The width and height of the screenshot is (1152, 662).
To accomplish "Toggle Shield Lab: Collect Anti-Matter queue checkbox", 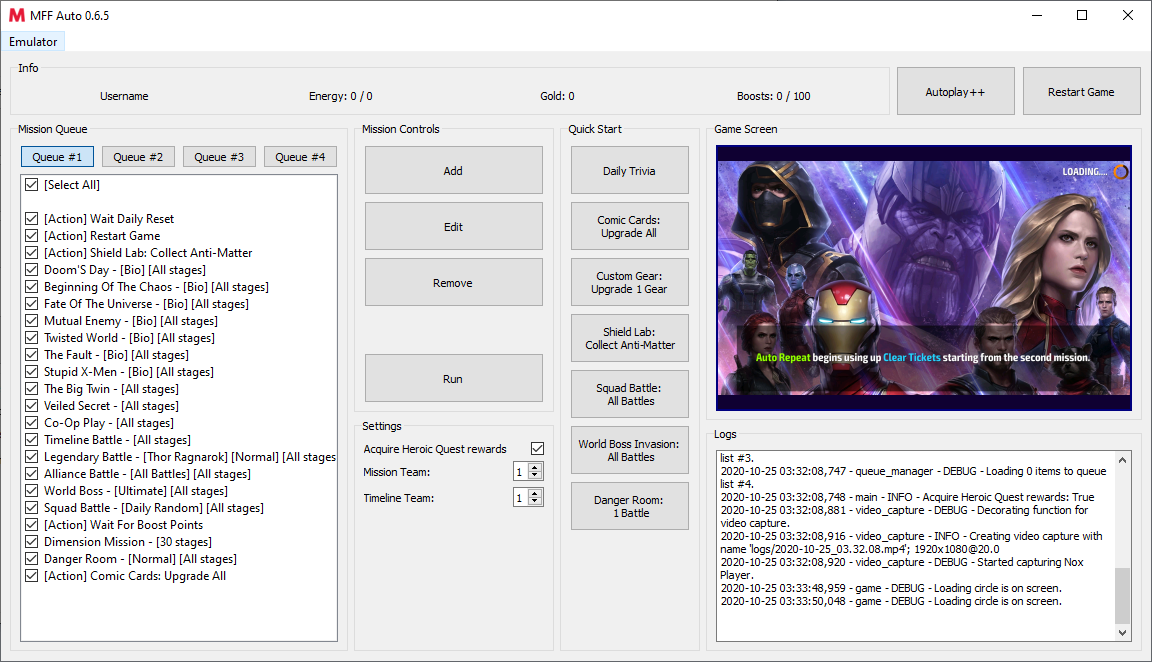I will (x=32, y=253).
